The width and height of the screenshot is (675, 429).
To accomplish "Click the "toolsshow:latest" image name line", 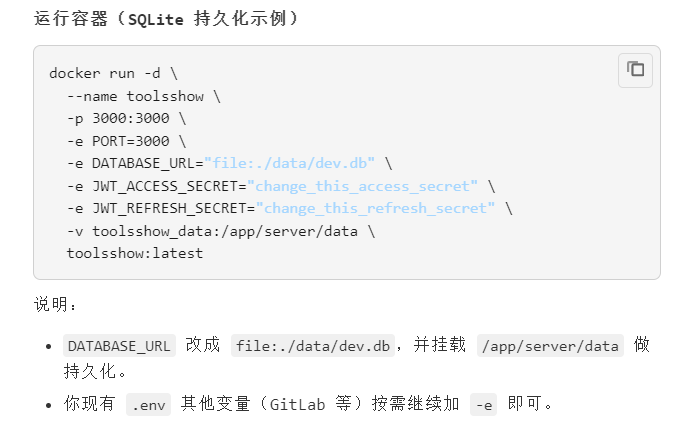I will tap(135, 253).
